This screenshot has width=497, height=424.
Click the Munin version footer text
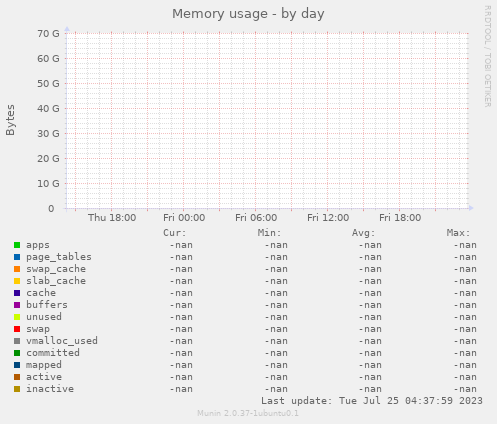pyautogui.click(x=248, y=413)
